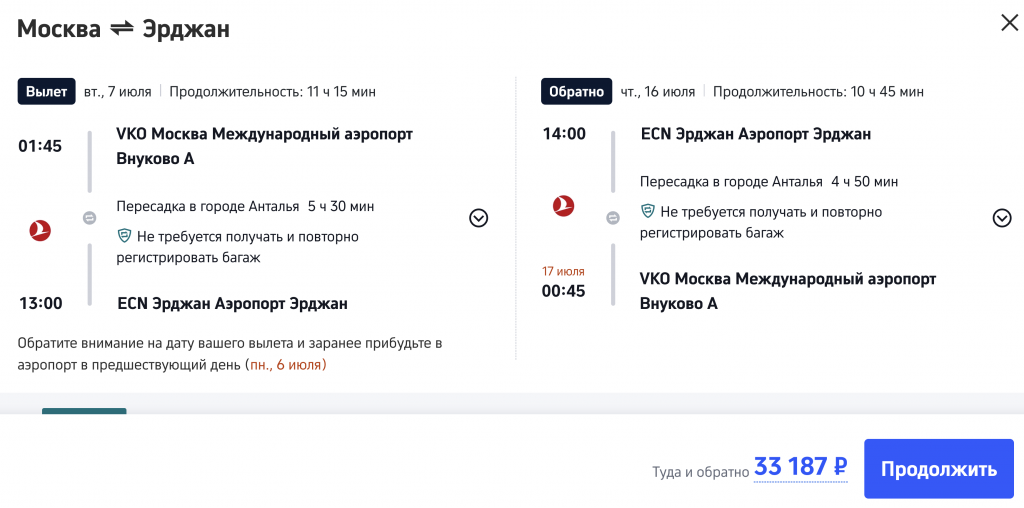Click the red 17 июля arrival date label
Viewport: 1024px width, 508px height.
coord(564,271)
